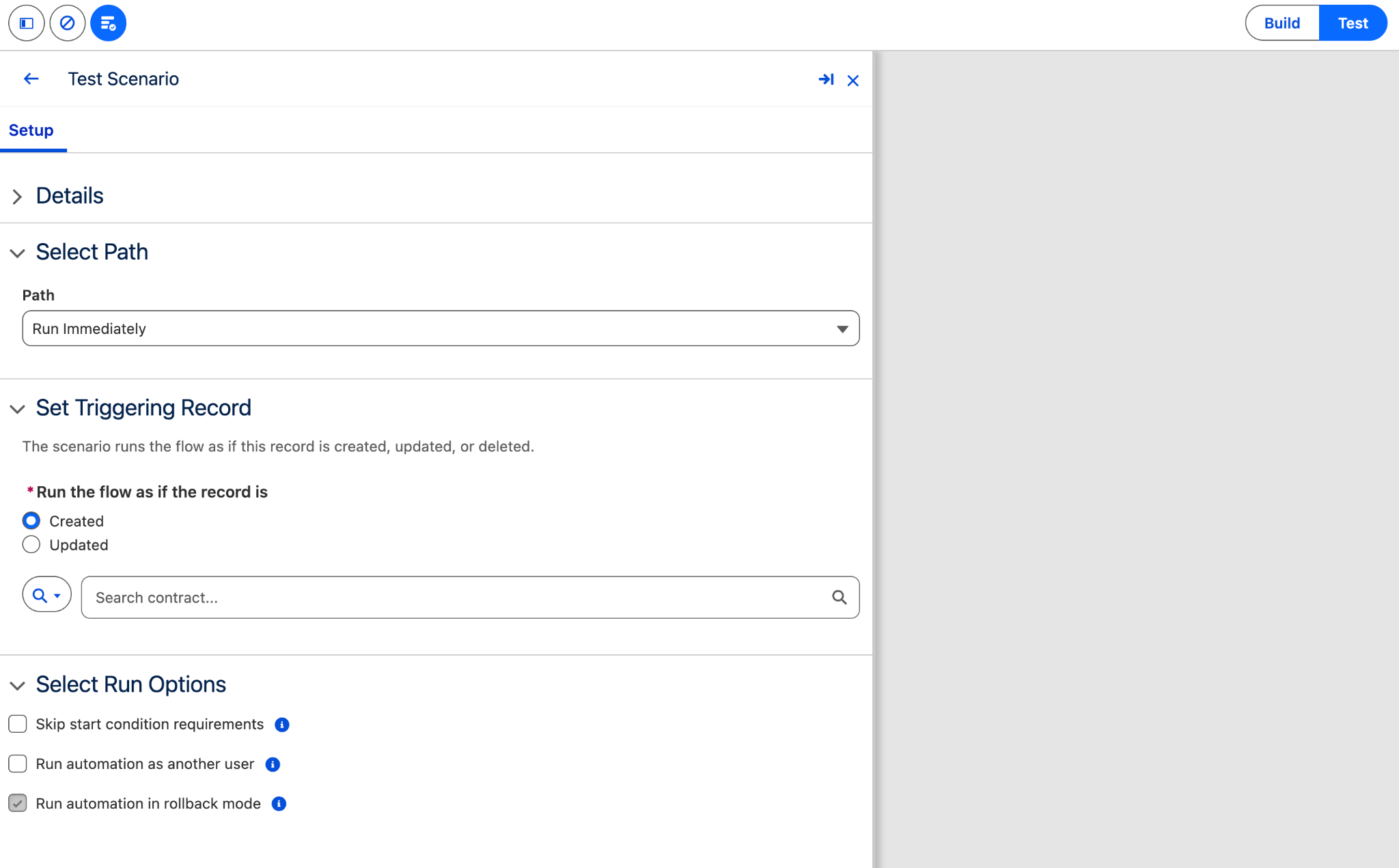Switch to Build mode

[x=1282, y=23]
